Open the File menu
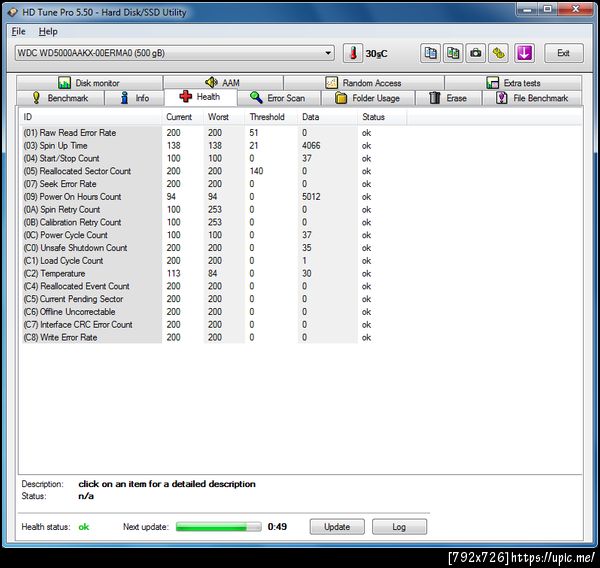This screenshot has height=568, width=600. (x=18, y=31)
